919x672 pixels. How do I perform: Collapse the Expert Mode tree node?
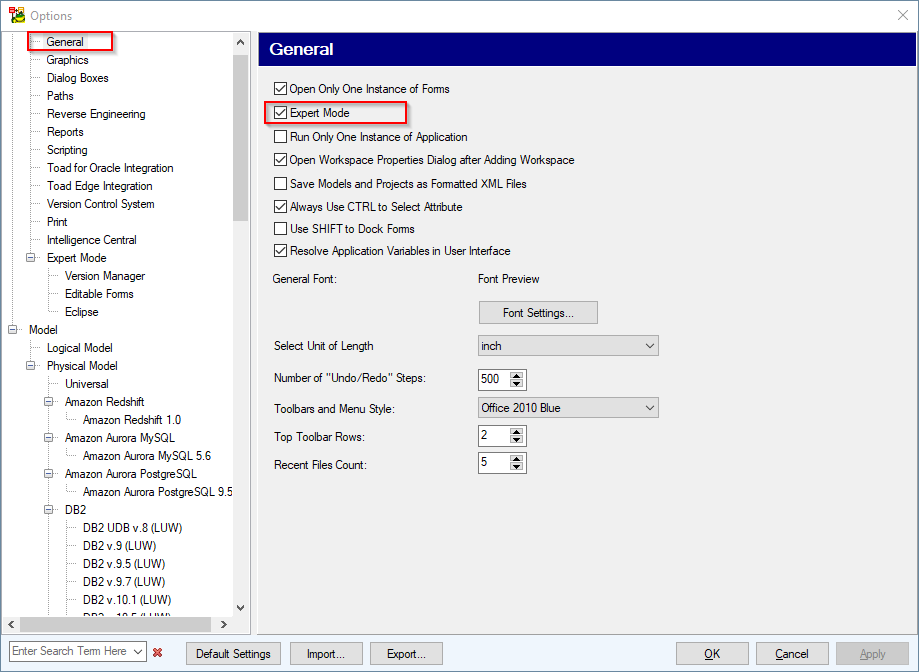click(30, 258)
